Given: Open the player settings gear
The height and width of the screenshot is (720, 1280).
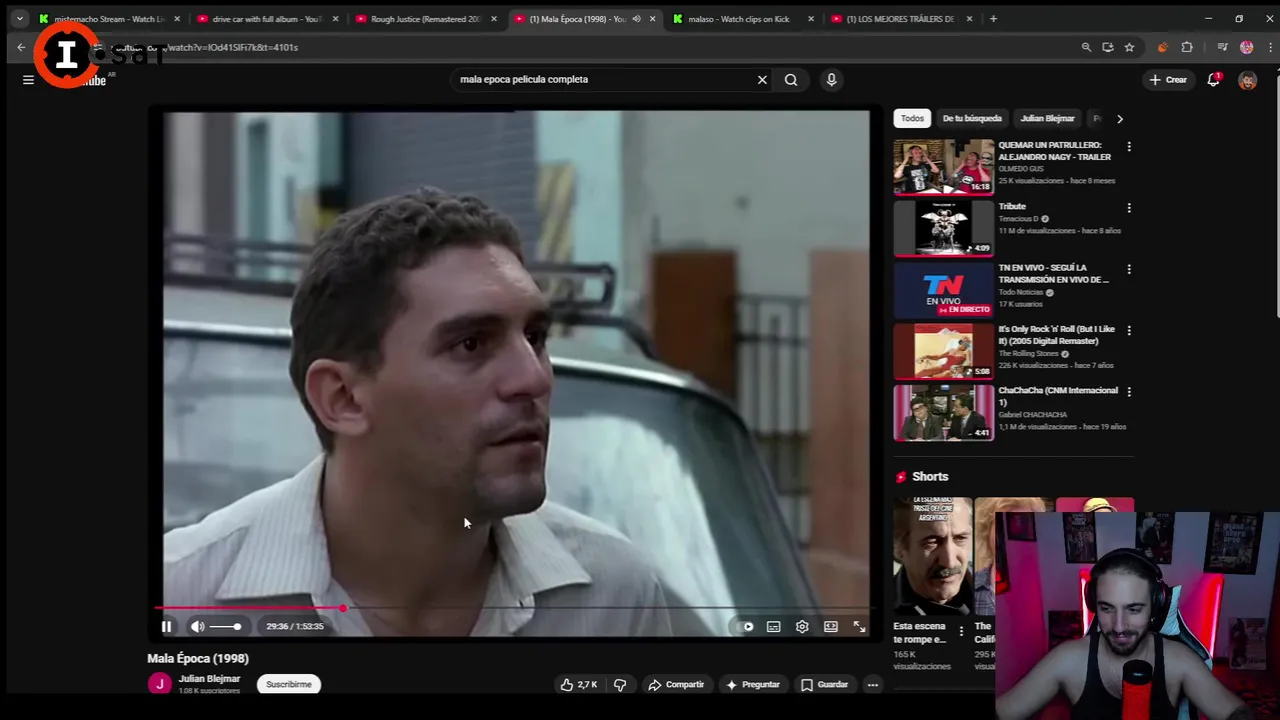Looking at the screenshot, I should click(x=802, y=627).
